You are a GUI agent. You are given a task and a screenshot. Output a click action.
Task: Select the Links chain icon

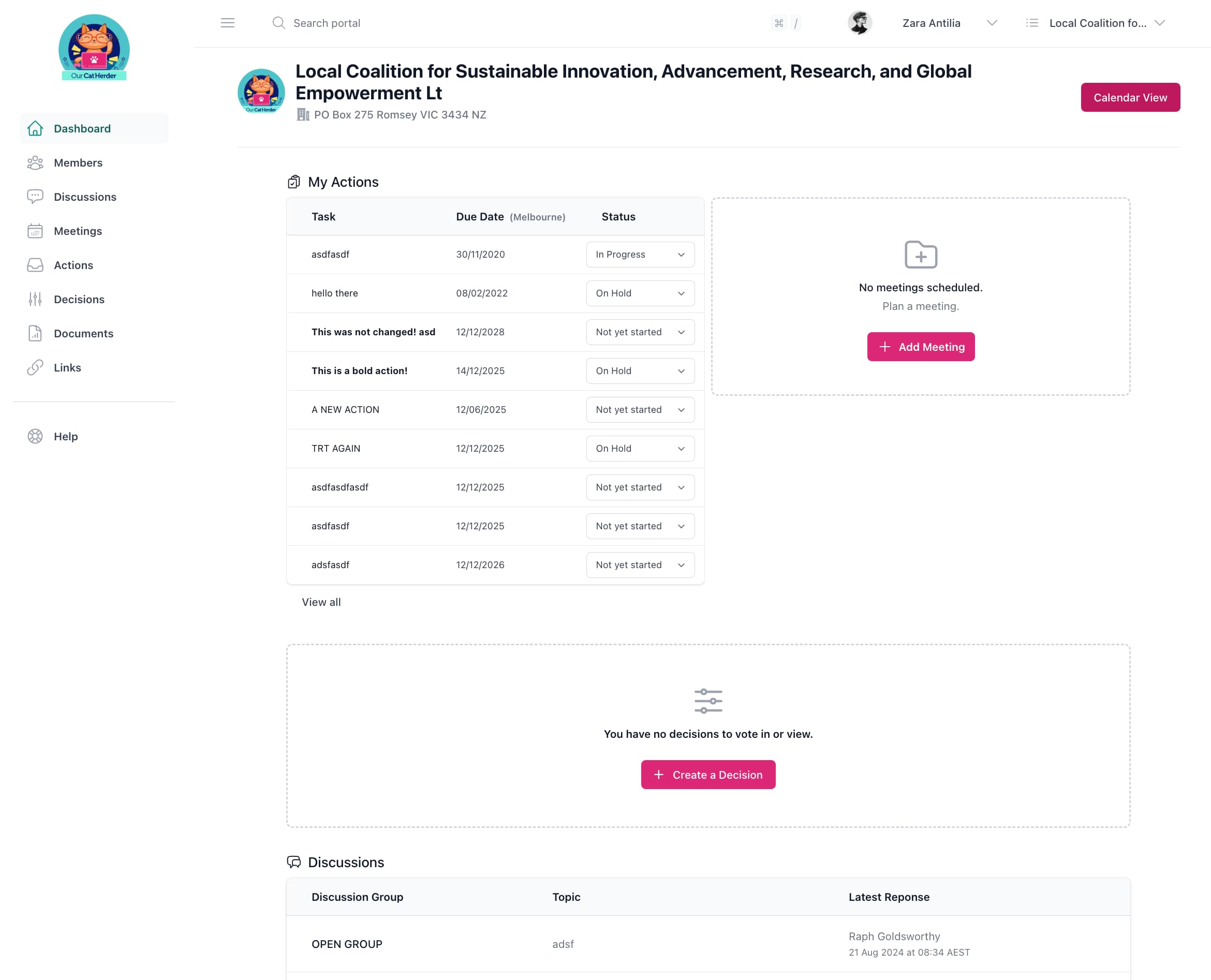(35, 367)
